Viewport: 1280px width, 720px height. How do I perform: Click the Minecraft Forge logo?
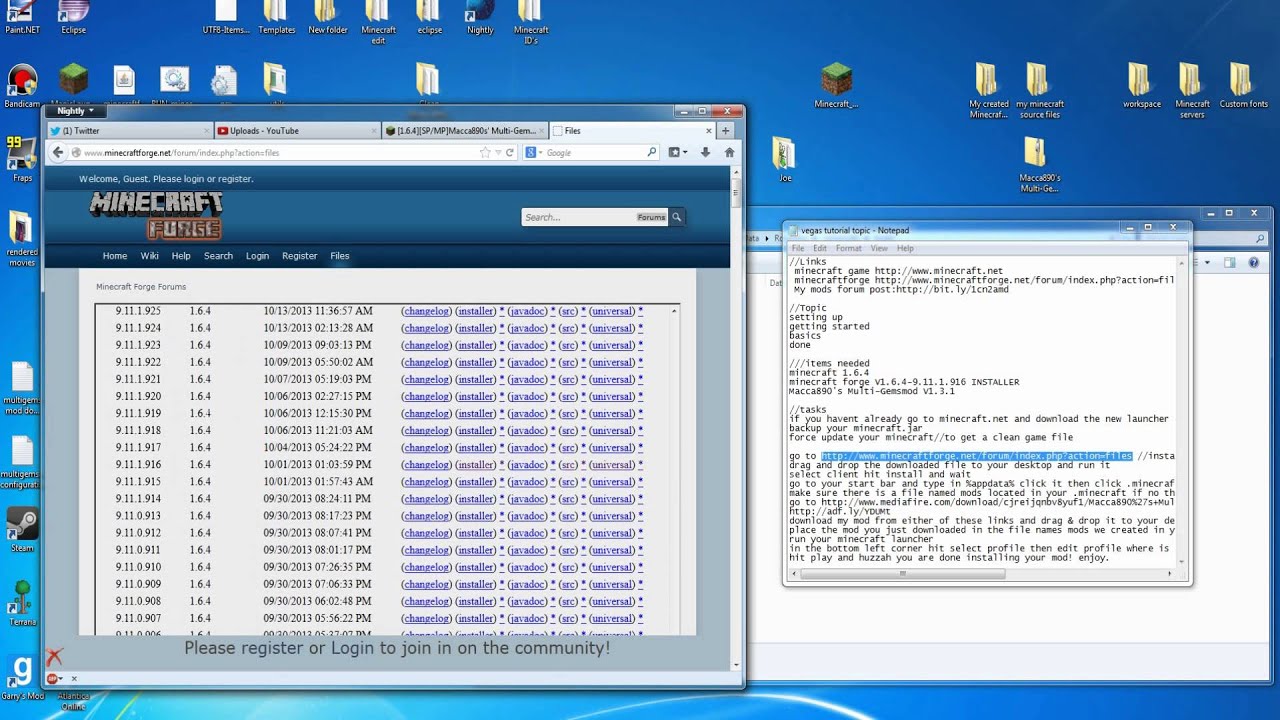156,215
